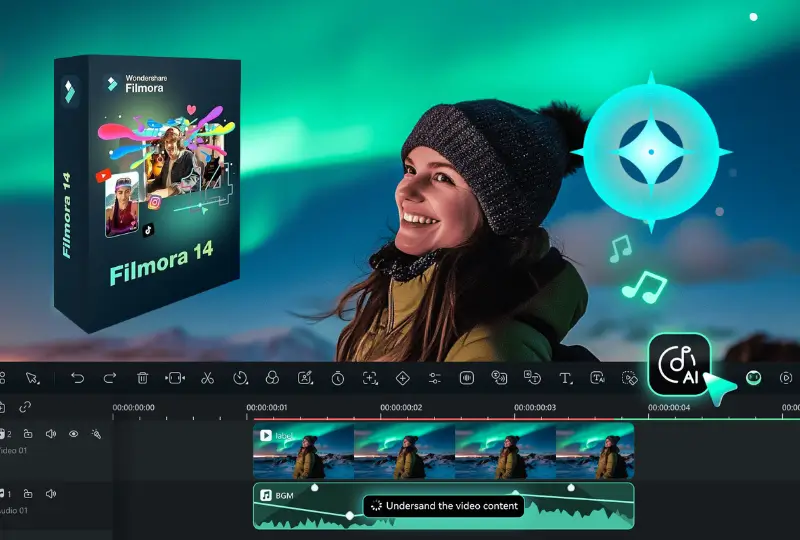Delete selected clip with trash icon
Image resolution: width=800 pixels, height=540 pixels.
[x=142, y=378]
